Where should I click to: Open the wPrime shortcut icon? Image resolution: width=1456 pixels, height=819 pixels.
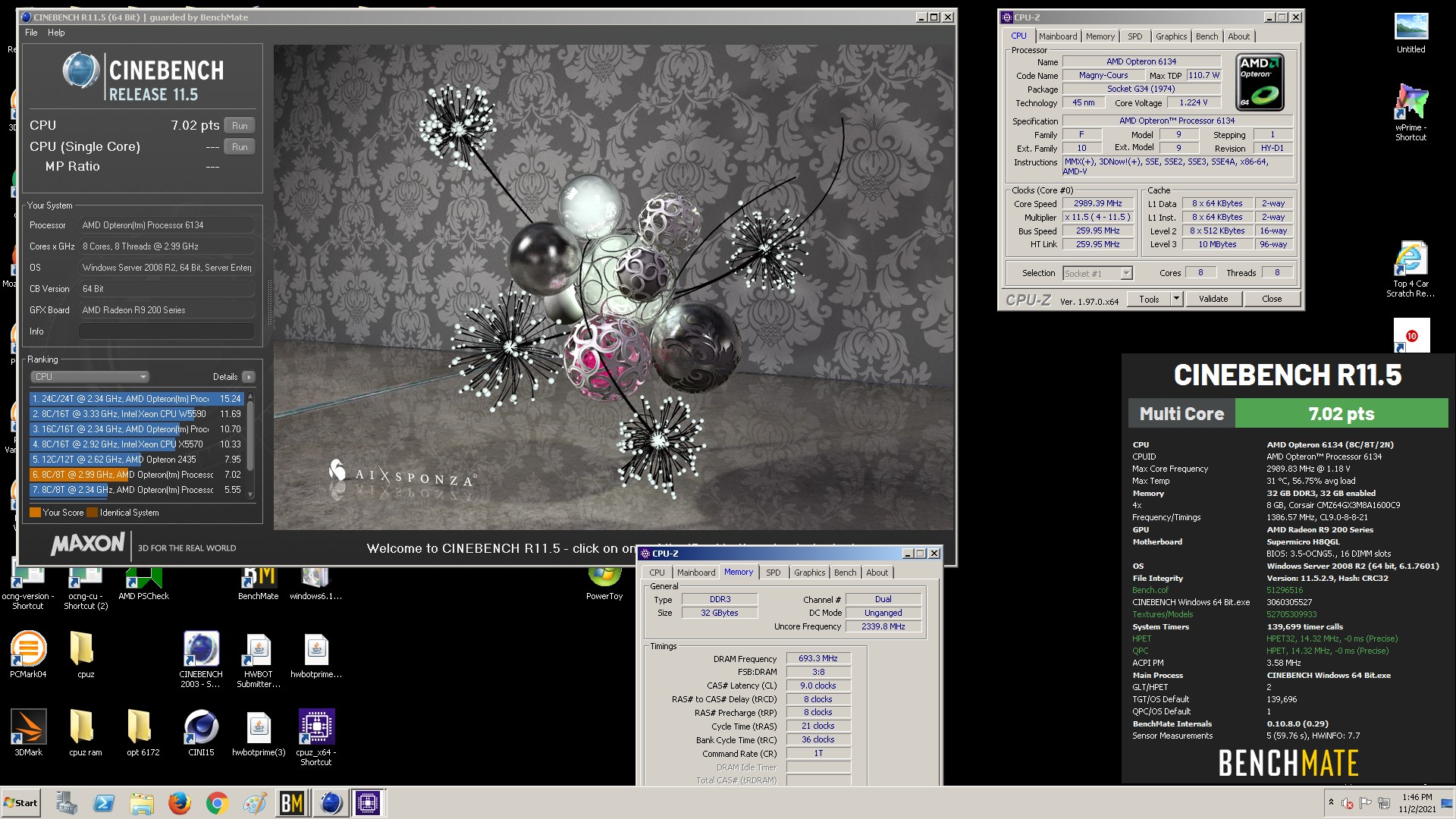[x=1410, y=112]
